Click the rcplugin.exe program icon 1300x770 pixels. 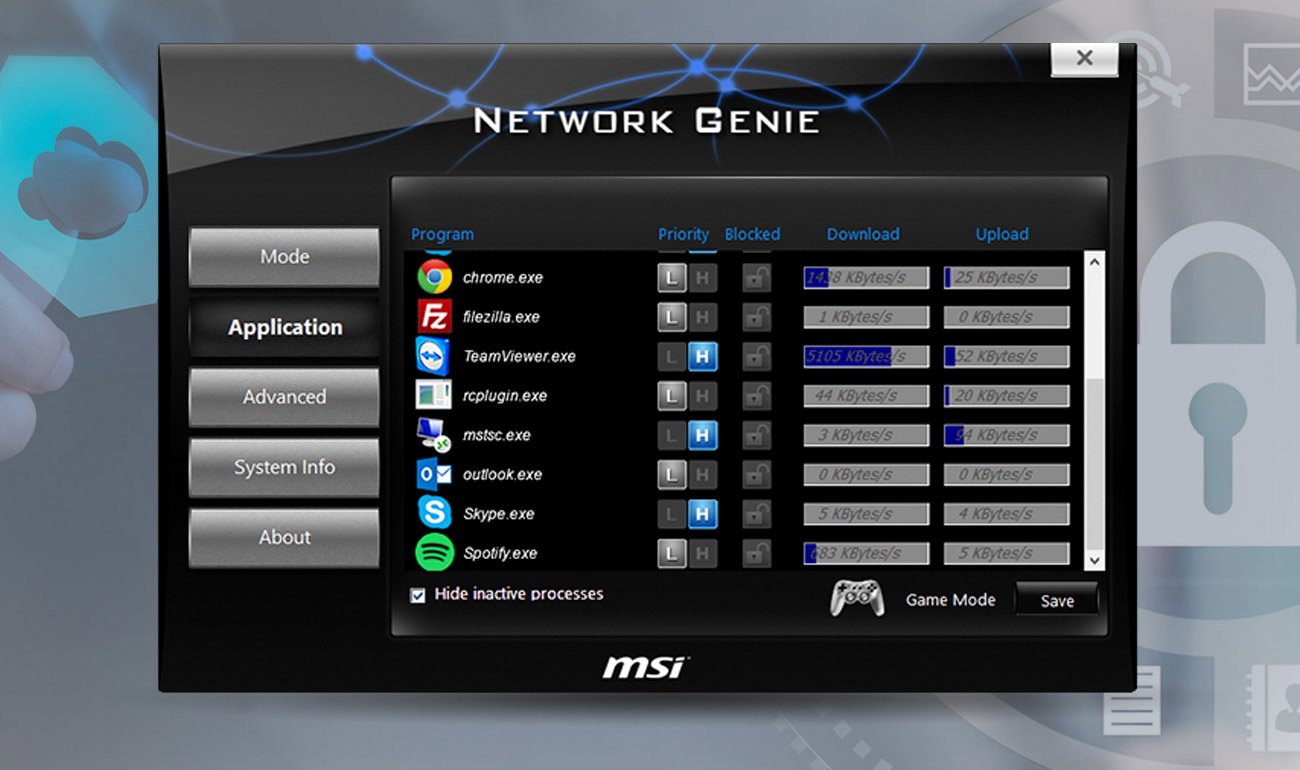(434, 395)
